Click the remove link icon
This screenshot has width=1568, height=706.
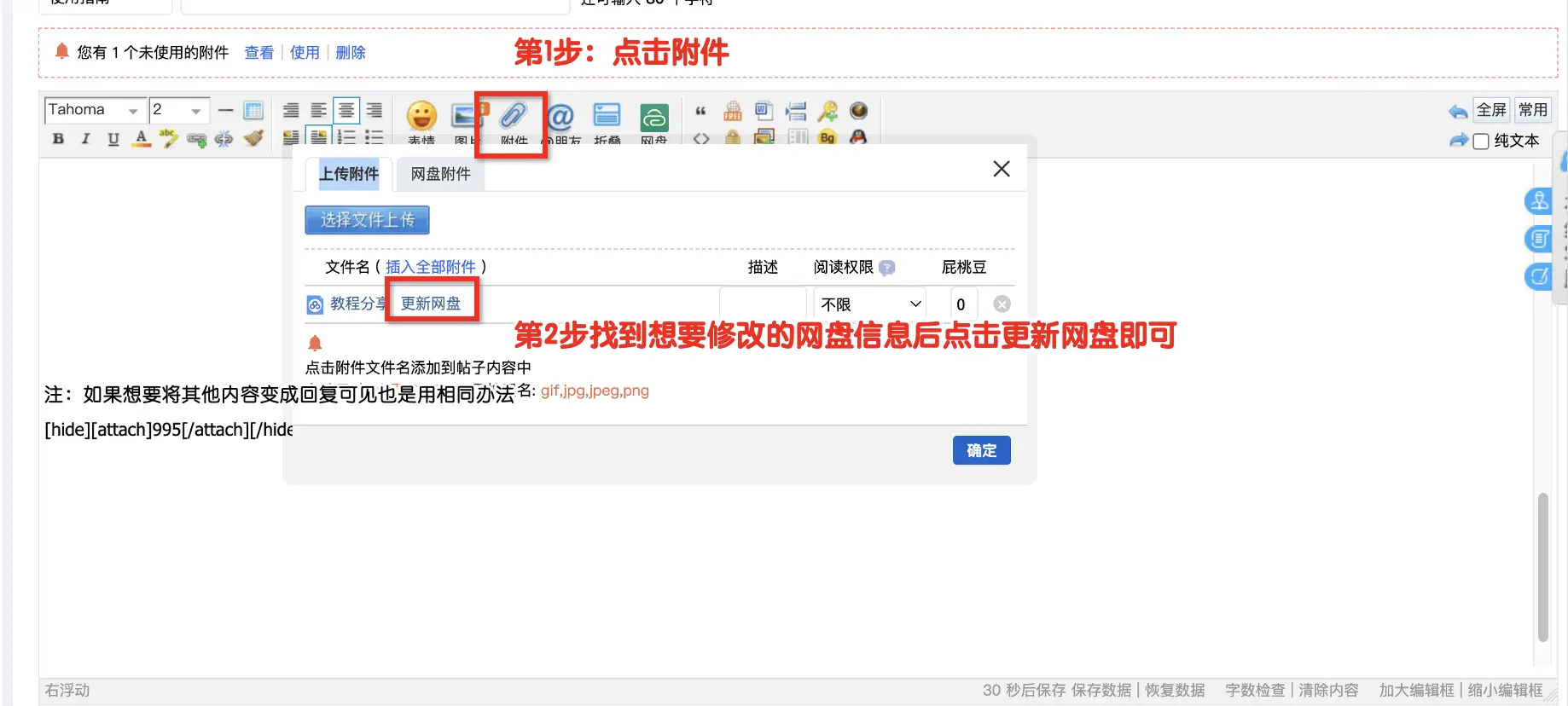coord(224,139)
